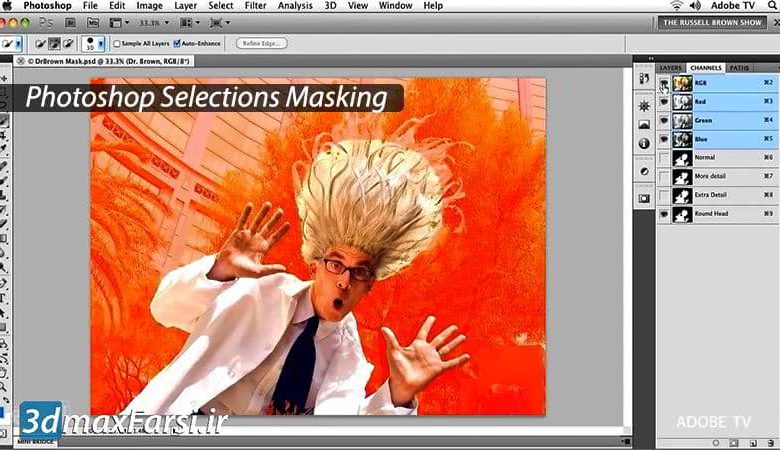Viewport: 780px width, 450px height.
Task: Select the 'Extra Detail' channel name
Action: [x=710, y=195]
